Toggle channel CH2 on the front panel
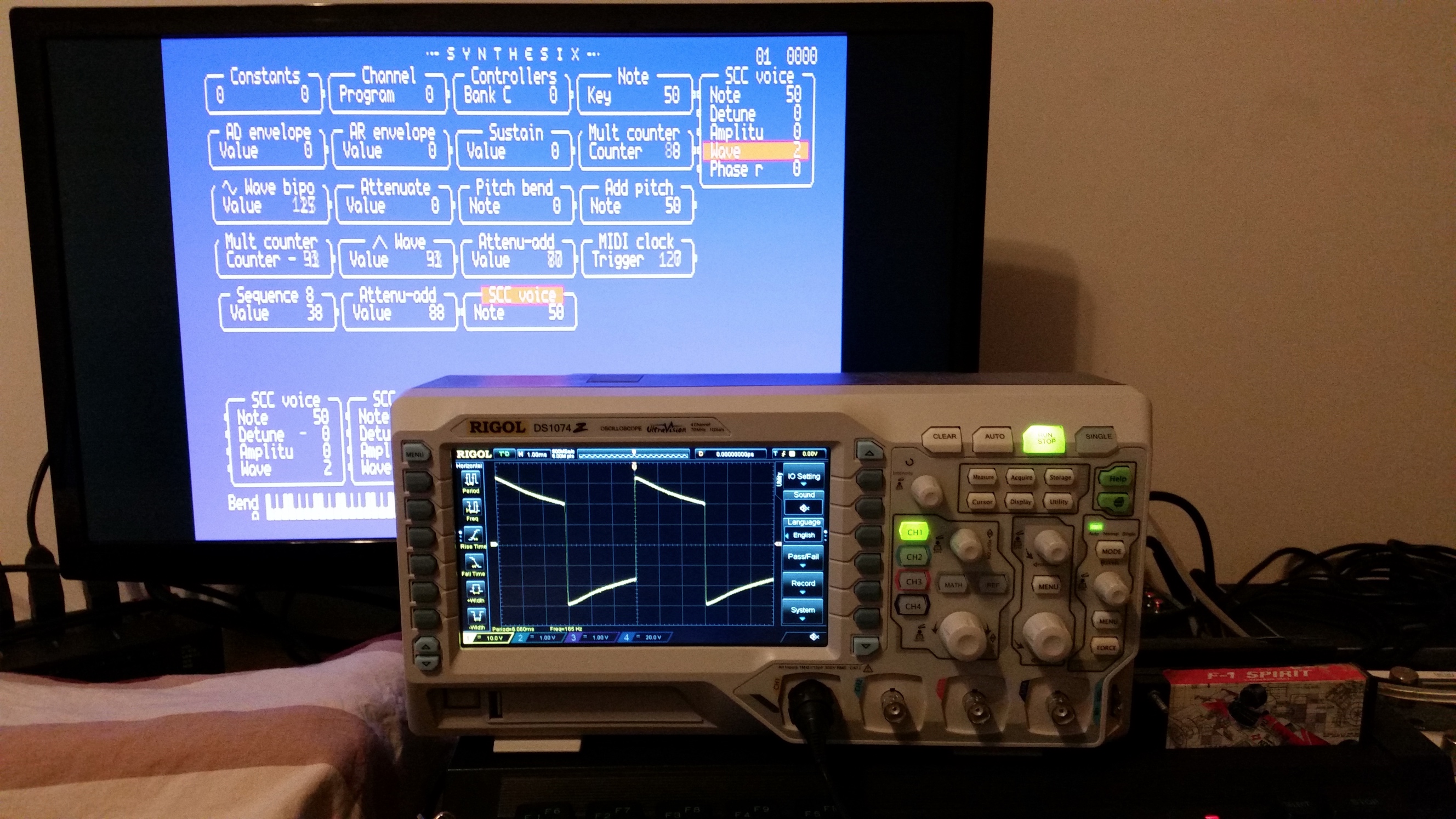1456x819 pixels. (x=915, y=557)
